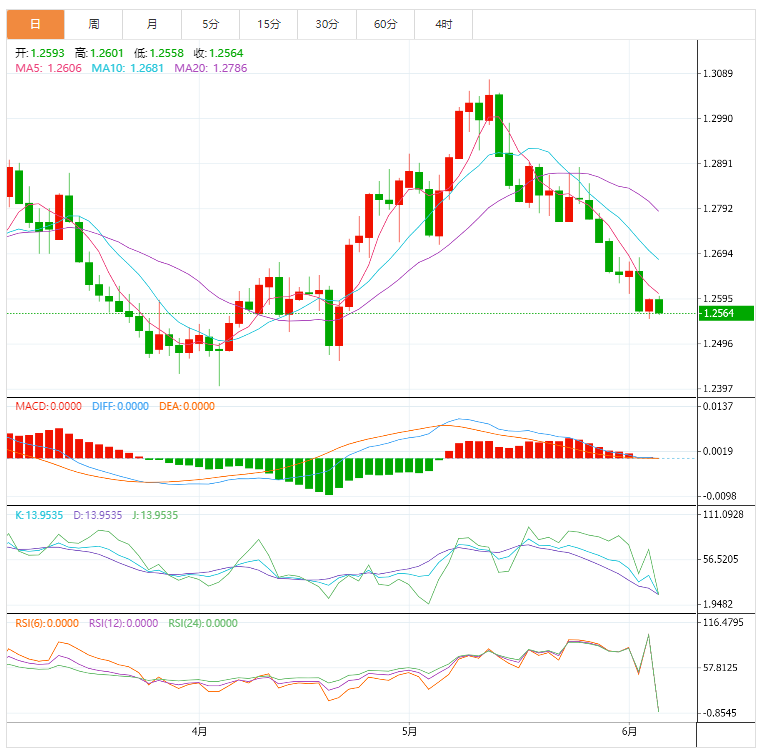Click the 57.8125 RSI axis label
This screenshot has height=755, width=764.
[x=721, y=668]
